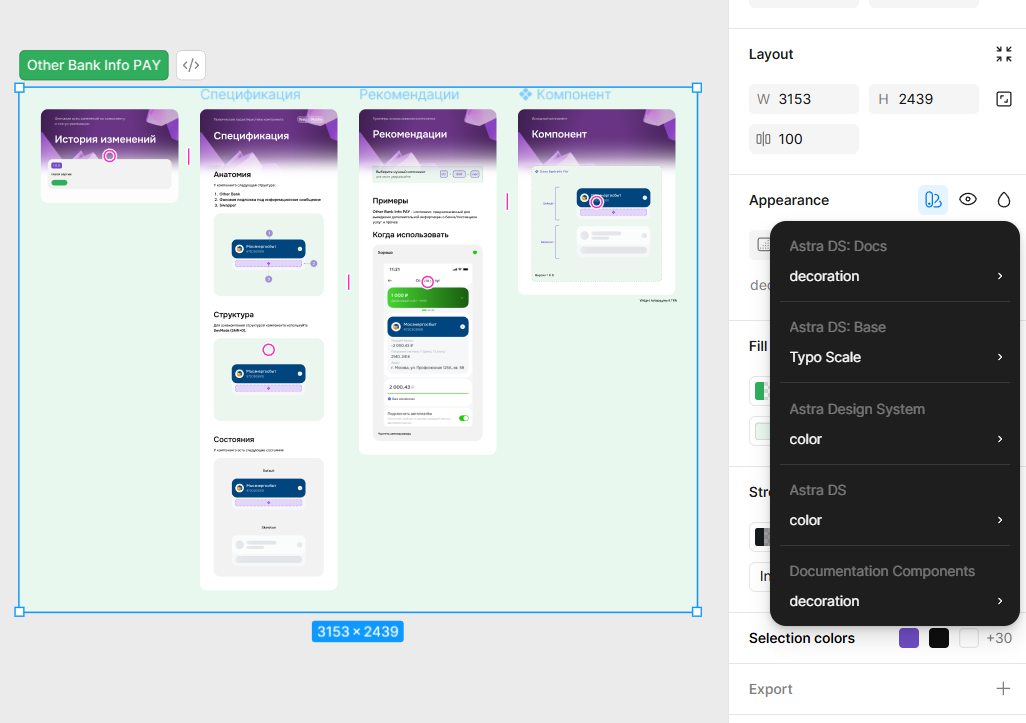Click the 'Спецификация' frame name label
The height and width of the screenshot is (723, 1026).
[x=251, y=94]
